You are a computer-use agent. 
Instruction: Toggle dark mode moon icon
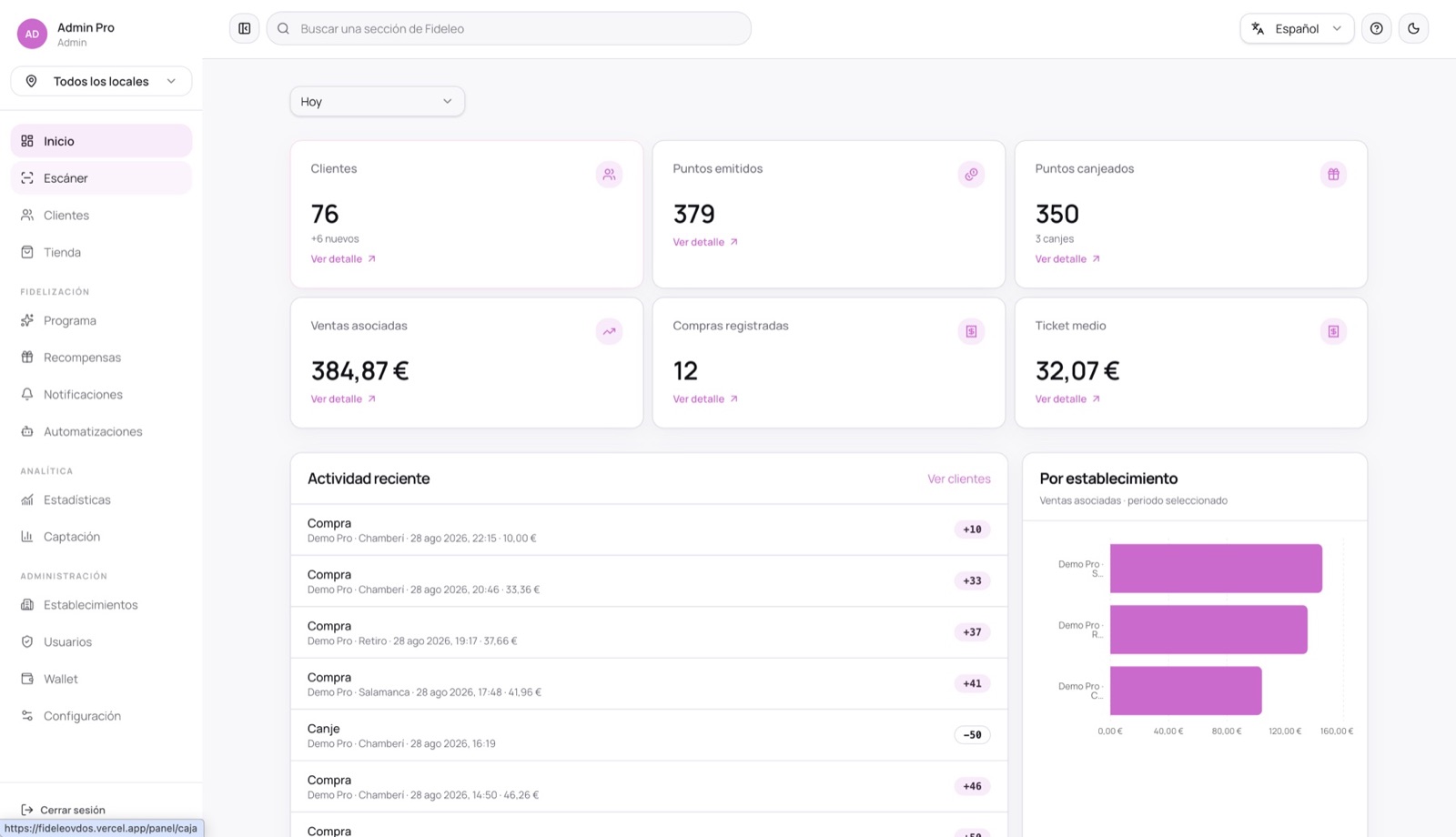(1413, 28)
